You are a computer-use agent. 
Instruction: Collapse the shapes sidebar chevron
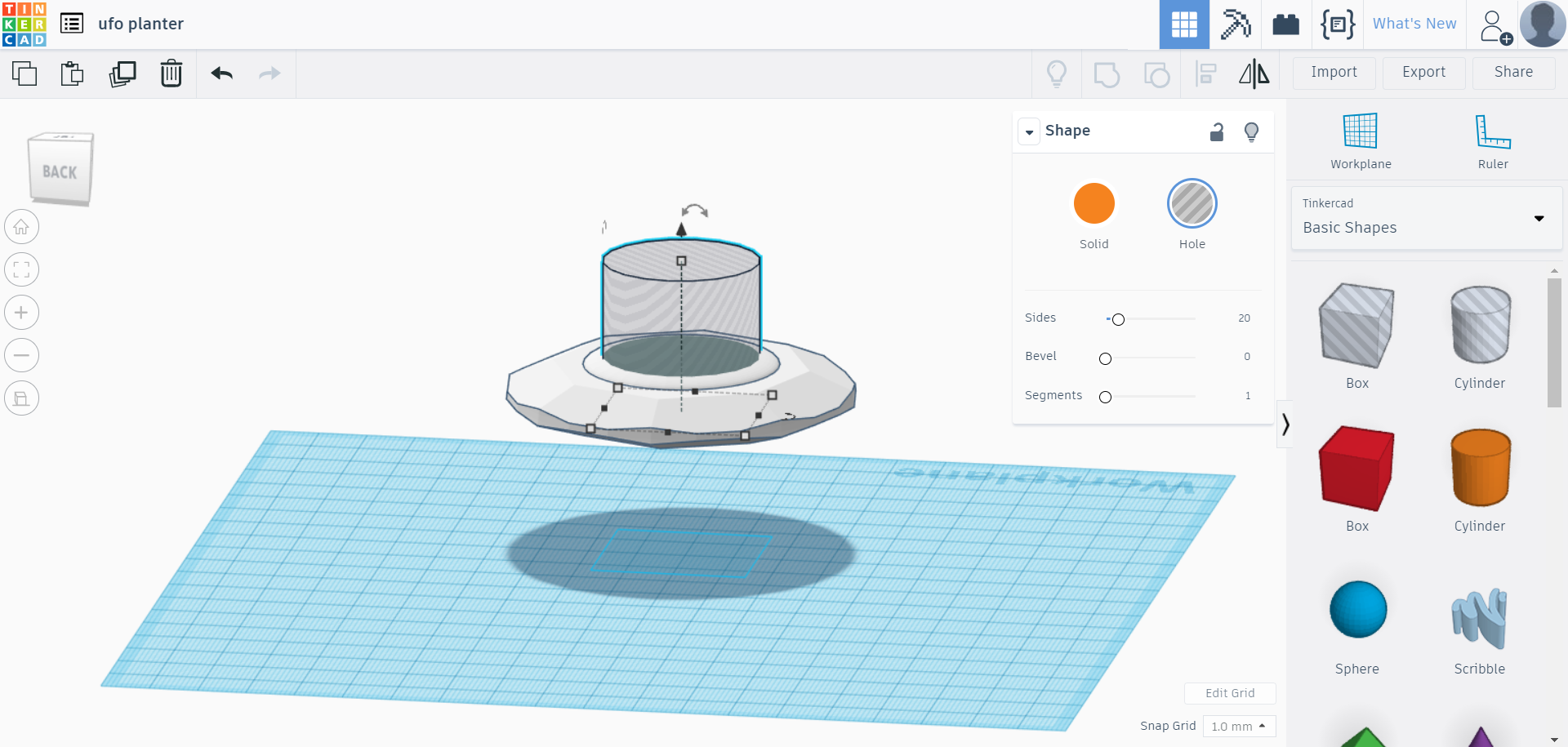coord(1285,425)
